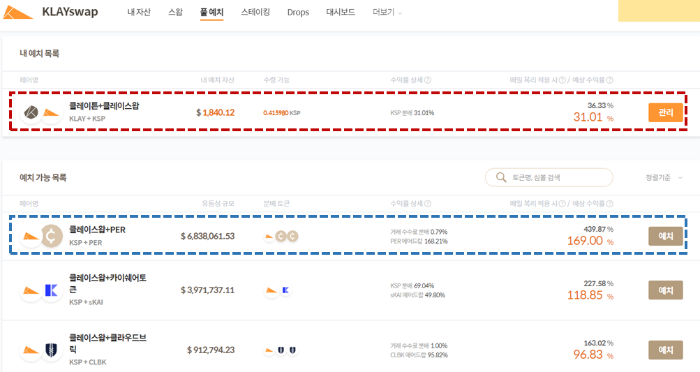
Task: Click the KSP pair icon in KSP+PER row
Action: (31, 236)
